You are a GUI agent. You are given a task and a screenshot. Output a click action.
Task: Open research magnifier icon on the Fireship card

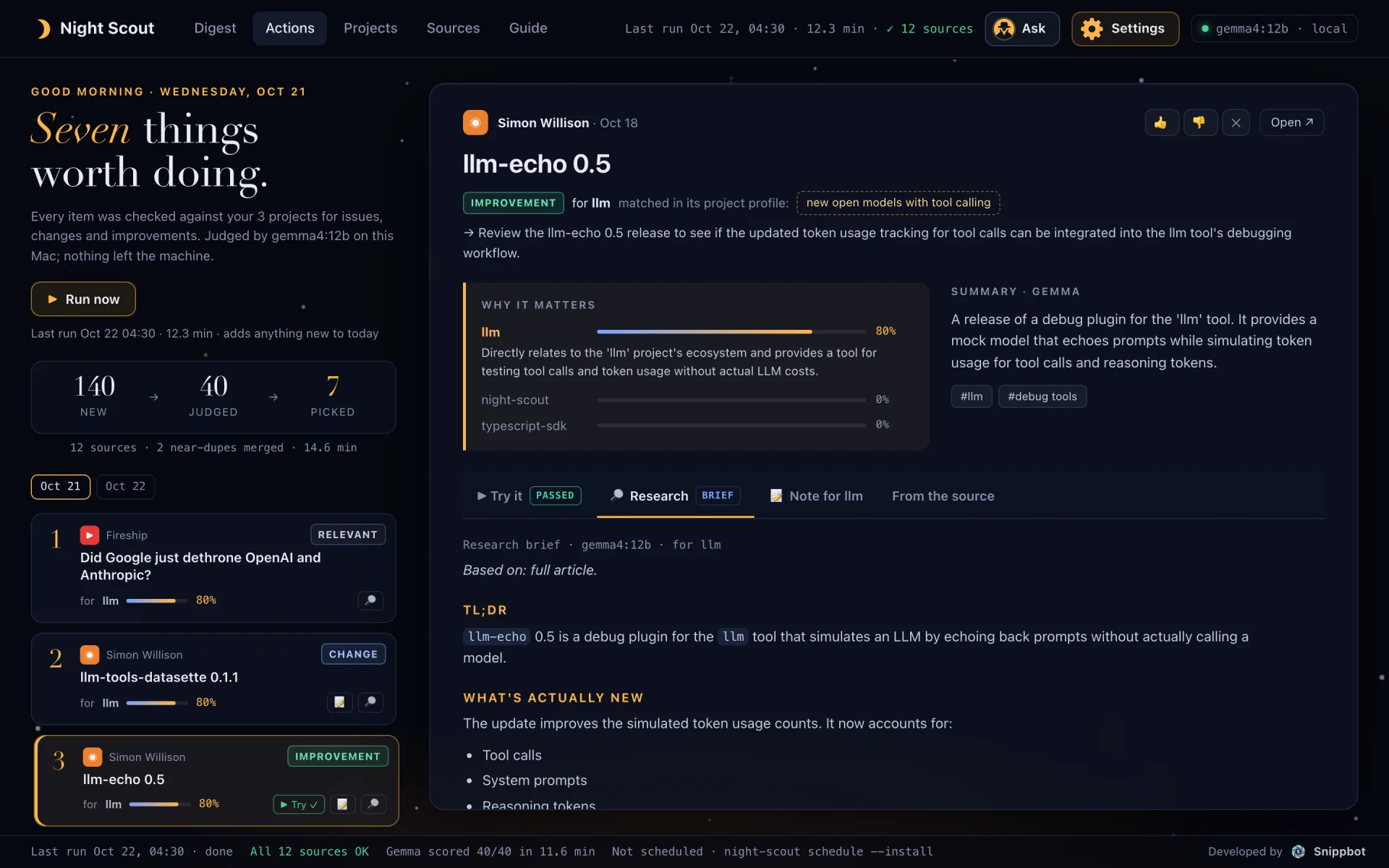point(370,600)
